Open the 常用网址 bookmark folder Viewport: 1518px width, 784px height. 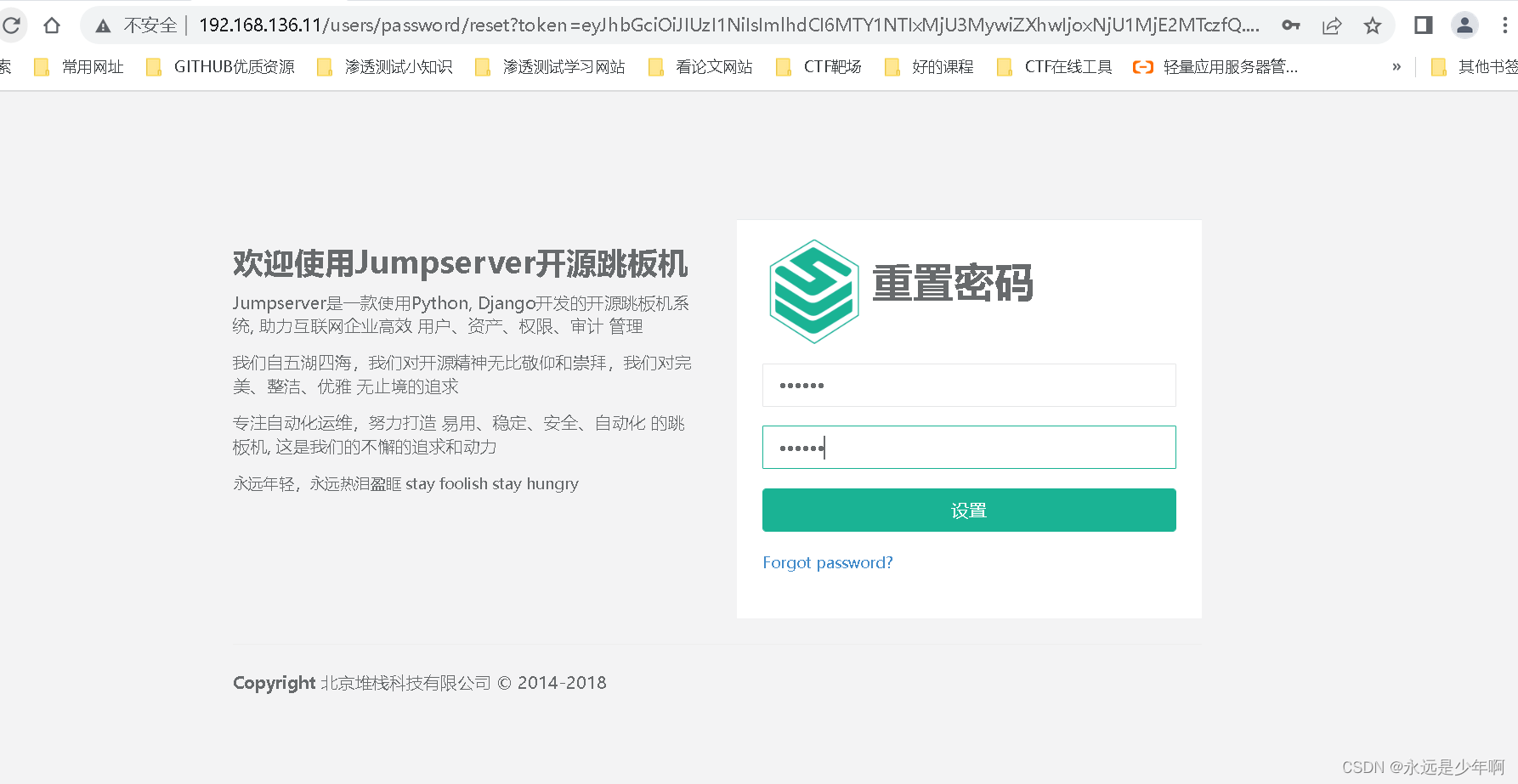pyautogui.click(x=79, y=67)
